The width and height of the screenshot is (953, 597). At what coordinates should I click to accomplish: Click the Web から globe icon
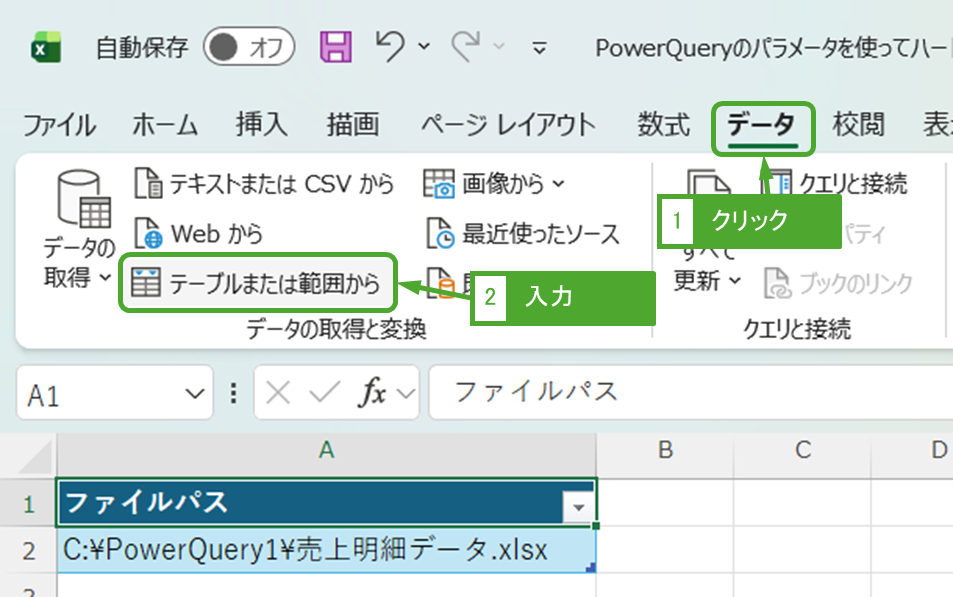pos(148,235)
